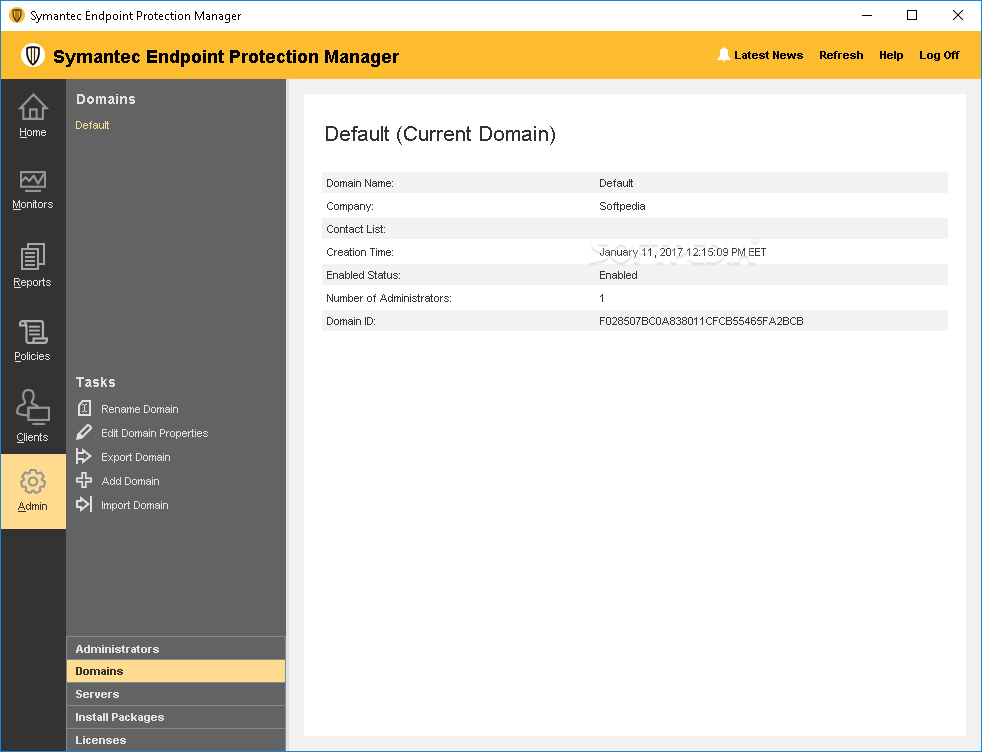Minimize the application window

(867, 15)
